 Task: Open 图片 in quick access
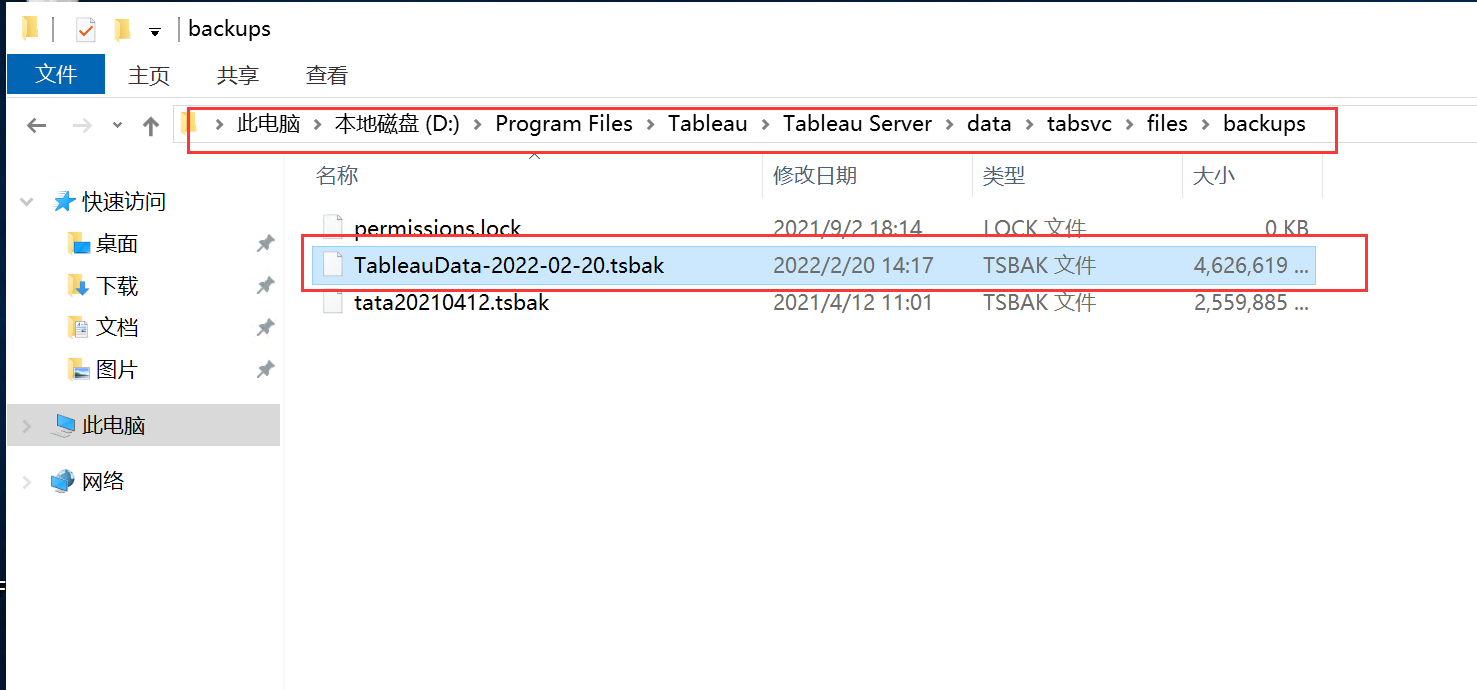(117, 370)
